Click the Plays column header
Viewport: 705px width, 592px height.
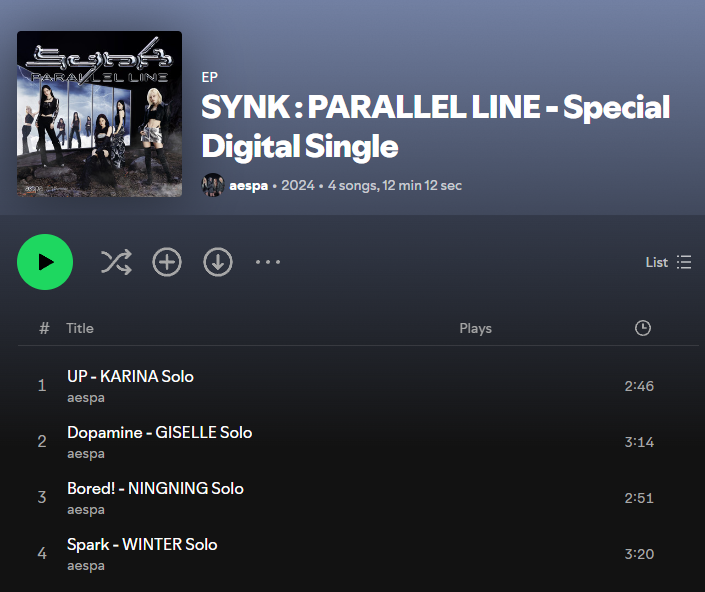475,329
